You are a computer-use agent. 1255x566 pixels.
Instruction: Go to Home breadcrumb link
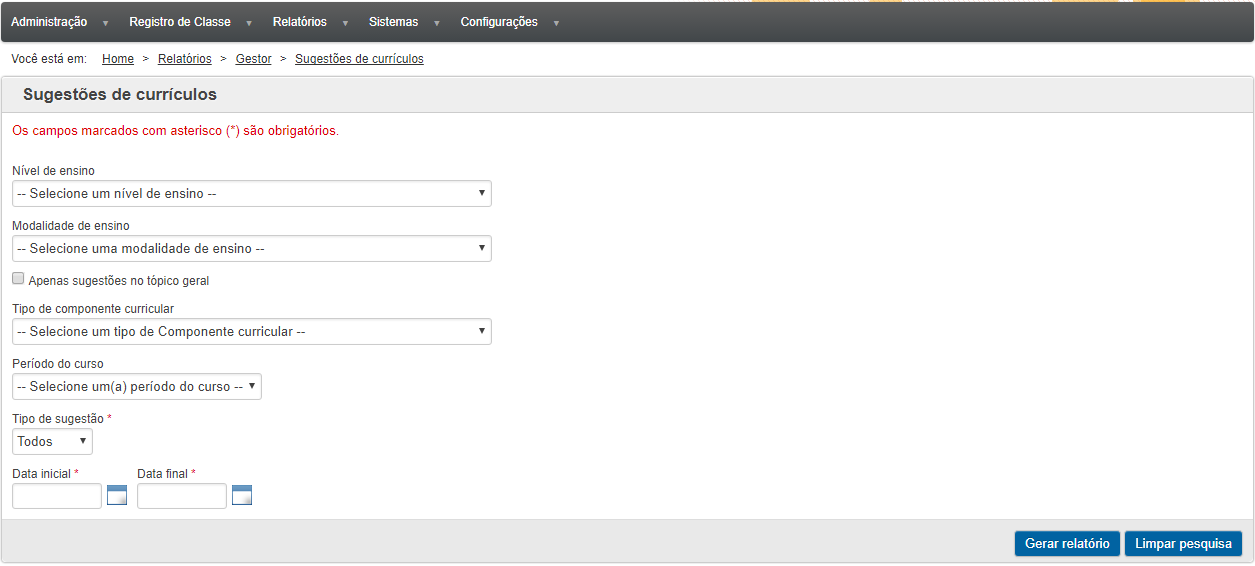point(118,59)
